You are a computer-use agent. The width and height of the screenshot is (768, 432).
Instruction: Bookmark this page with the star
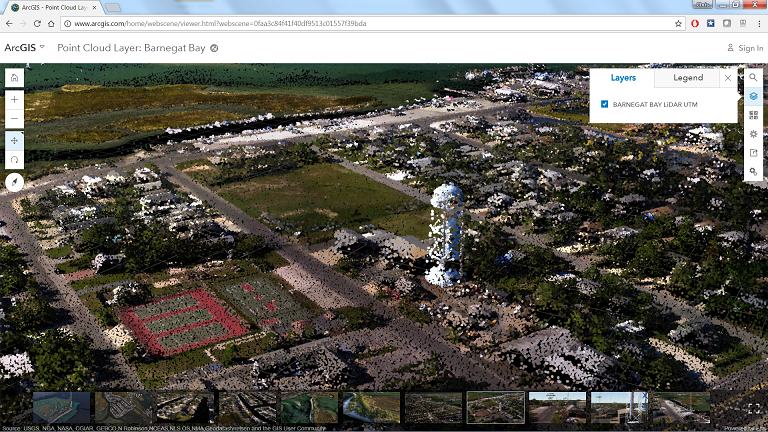point(678,24)
